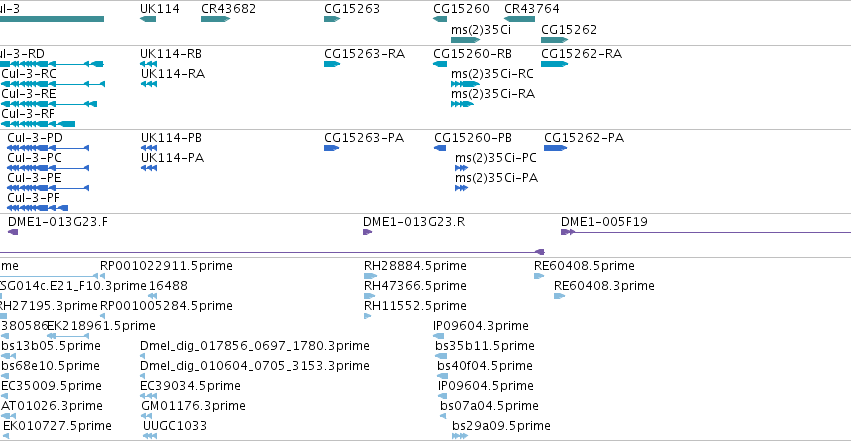Click EST RP001022911.5prime
The width and height of the screenshot is (851, 441).
(x=166, y=266)
